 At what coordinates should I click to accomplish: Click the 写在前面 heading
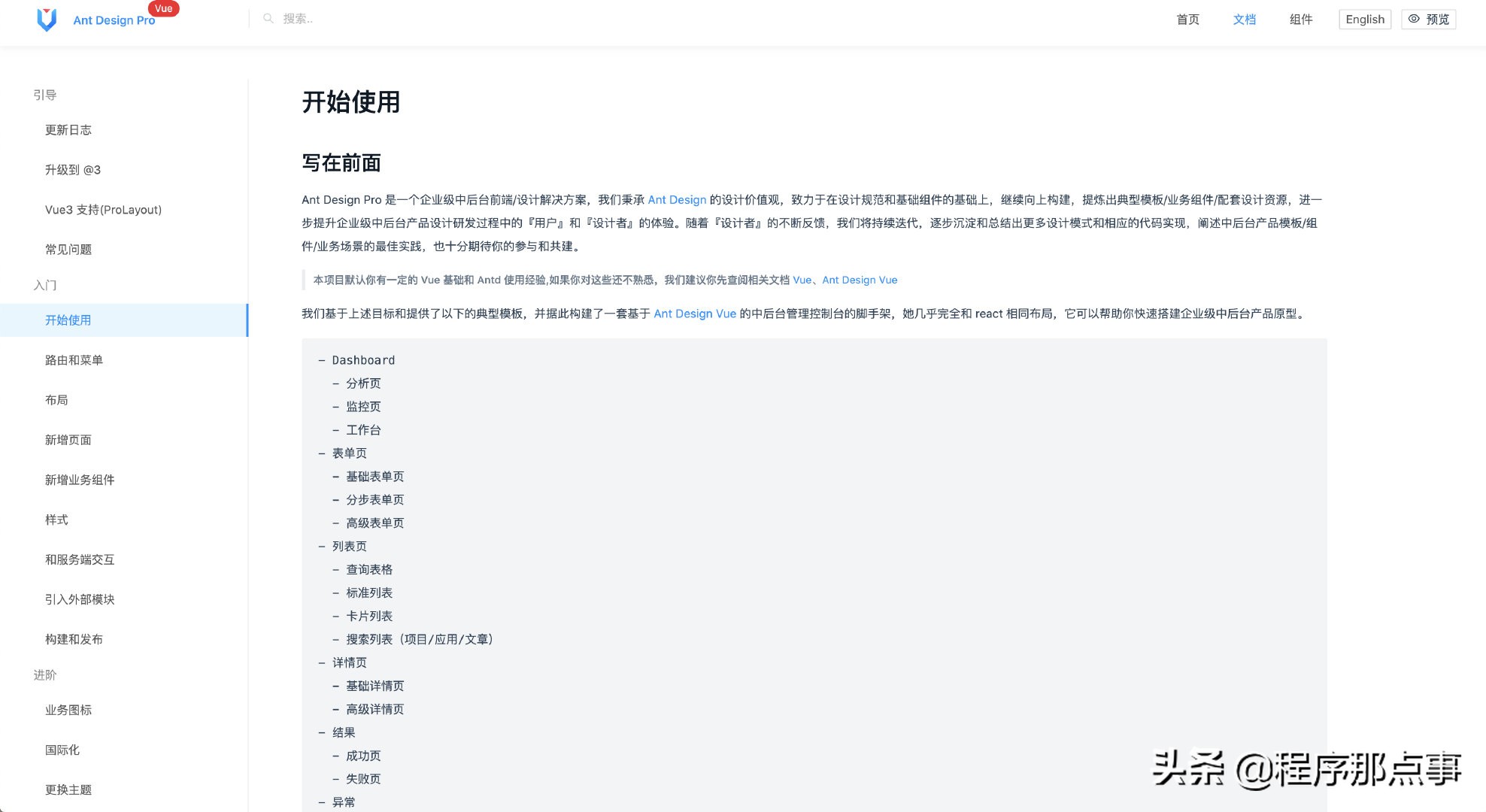click(x=341, y=163)
